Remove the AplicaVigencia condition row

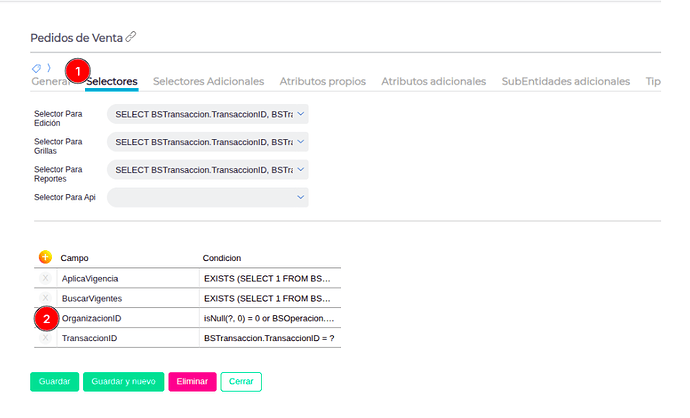tap(45, 278)
